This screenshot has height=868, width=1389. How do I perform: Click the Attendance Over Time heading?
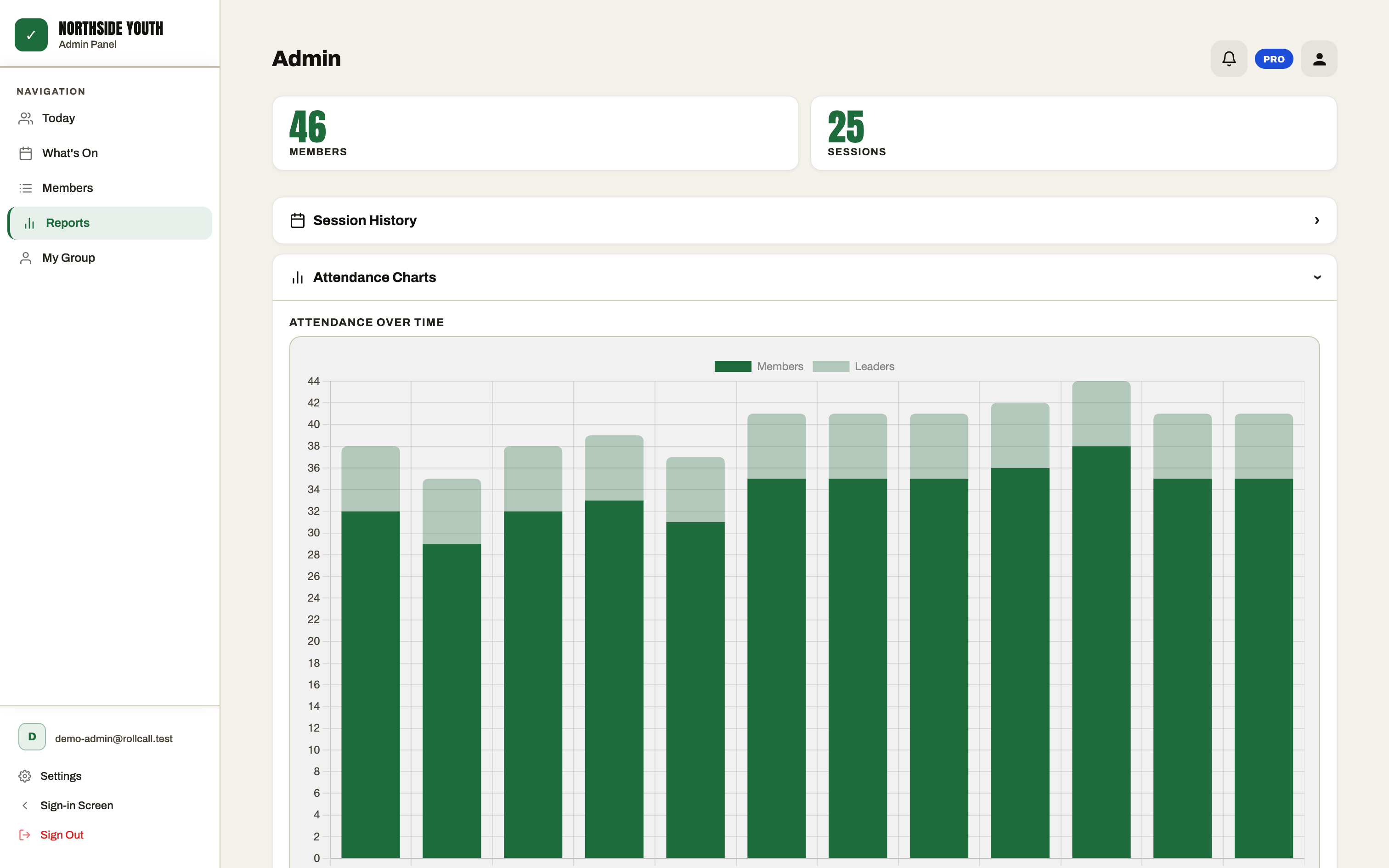pyautogui.click(x=367, y=322)
